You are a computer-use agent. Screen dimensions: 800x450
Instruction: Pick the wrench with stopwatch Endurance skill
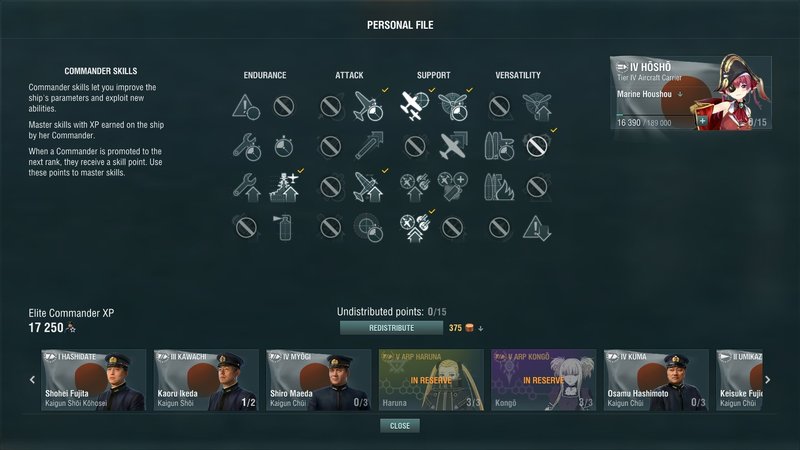coord(246,147)
